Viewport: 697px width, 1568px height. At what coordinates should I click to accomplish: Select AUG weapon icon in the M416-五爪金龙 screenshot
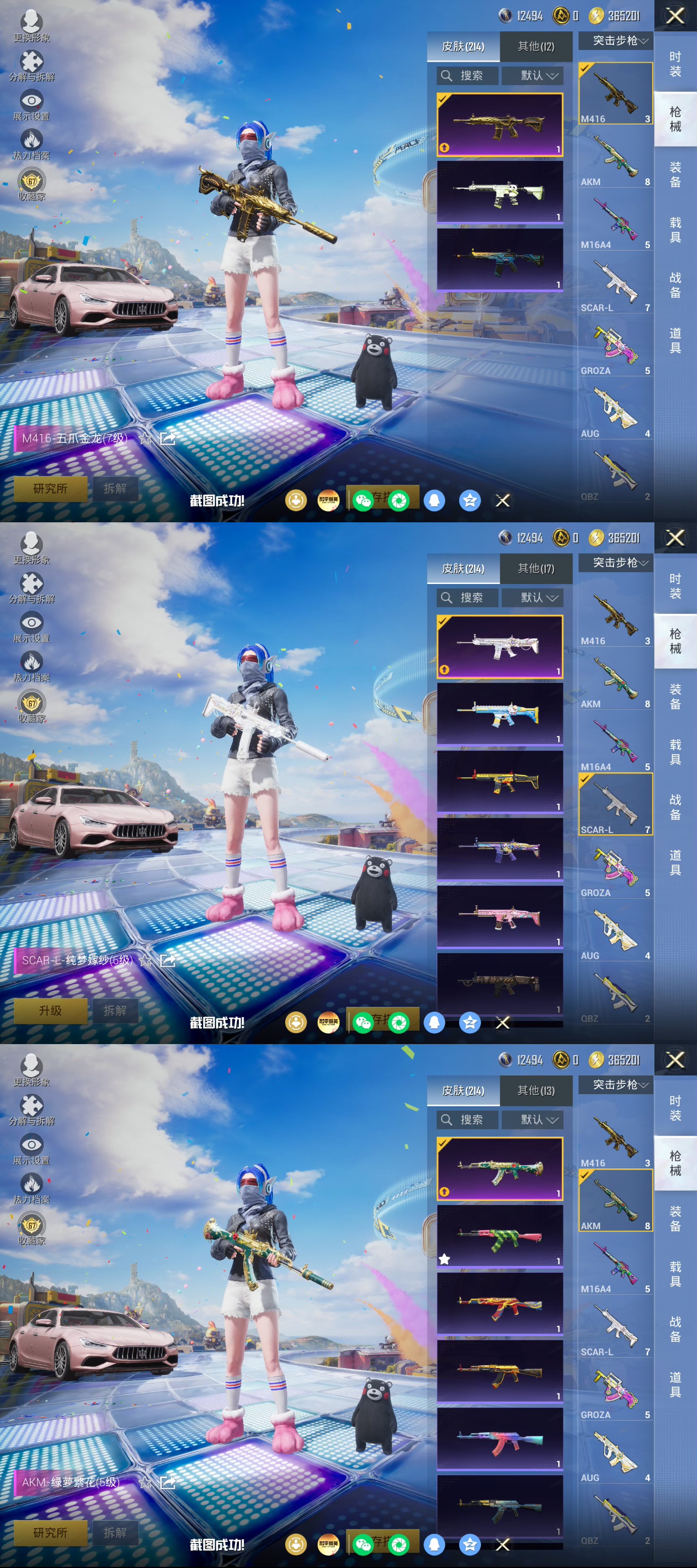(x=616, y=409)
